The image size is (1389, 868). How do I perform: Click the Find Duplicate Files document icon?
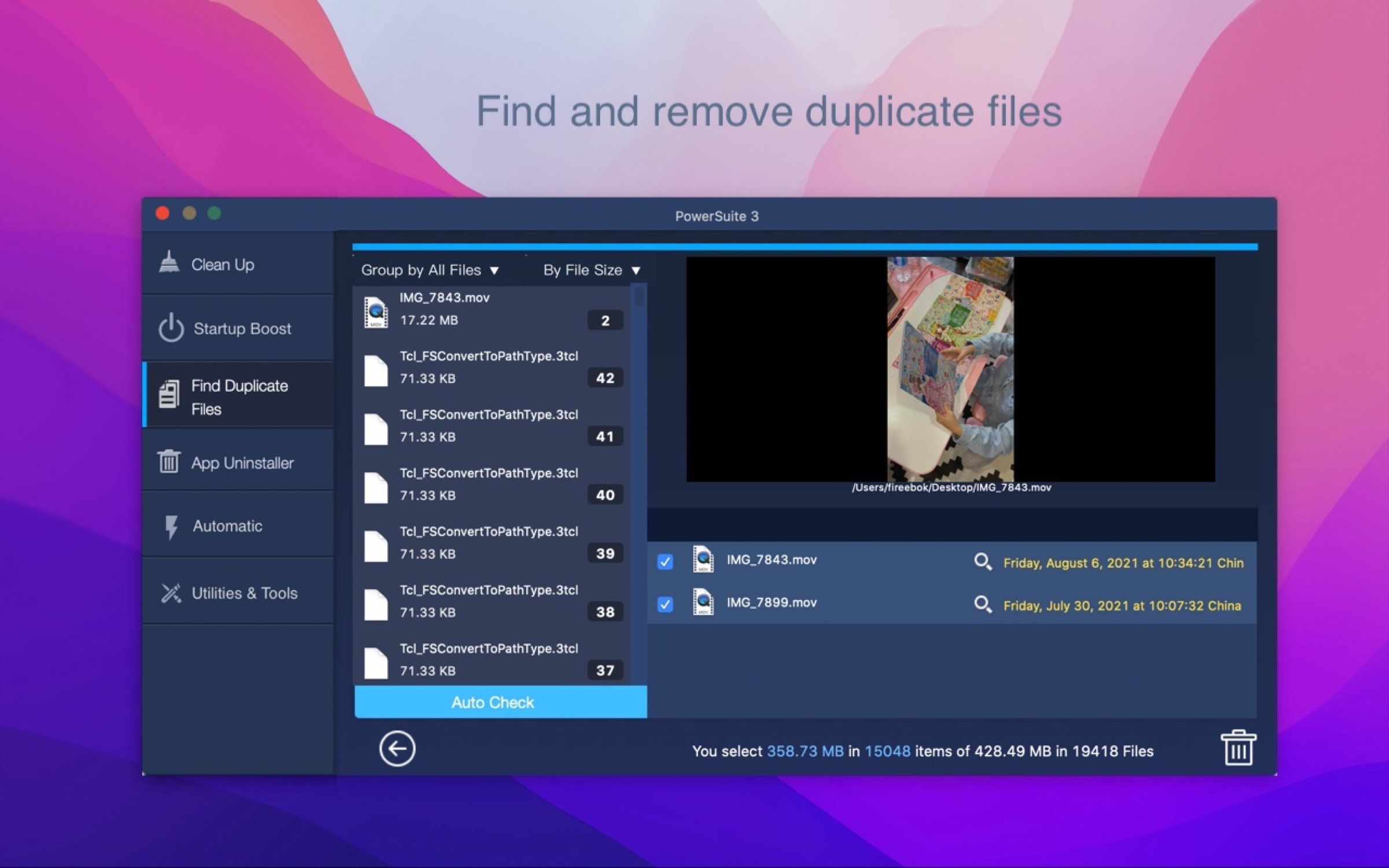pos(169,395)
